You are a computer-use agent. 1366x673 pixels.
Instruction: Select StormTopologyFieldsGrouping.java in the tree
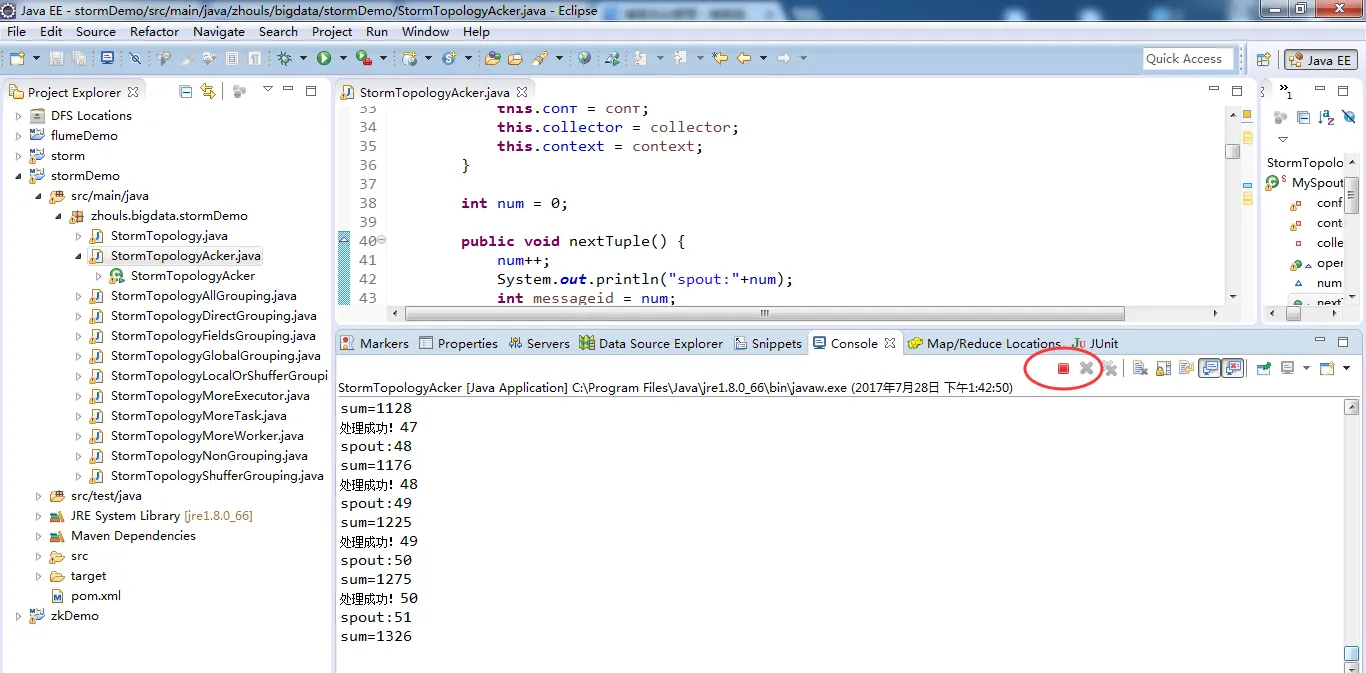pyautogui.click(x=213, y=336)
